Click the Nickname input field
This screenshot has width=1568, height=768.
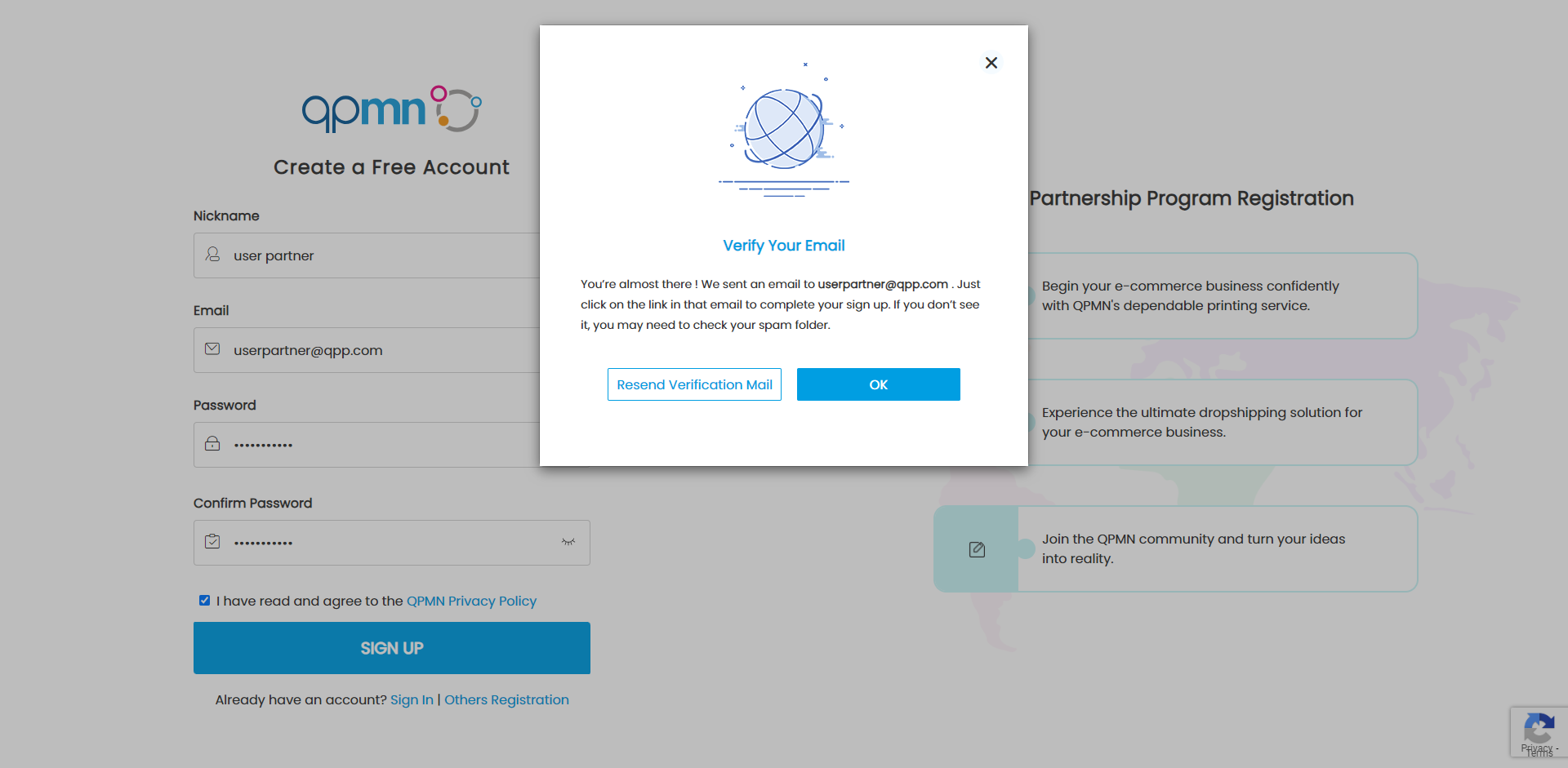(367, 255)
